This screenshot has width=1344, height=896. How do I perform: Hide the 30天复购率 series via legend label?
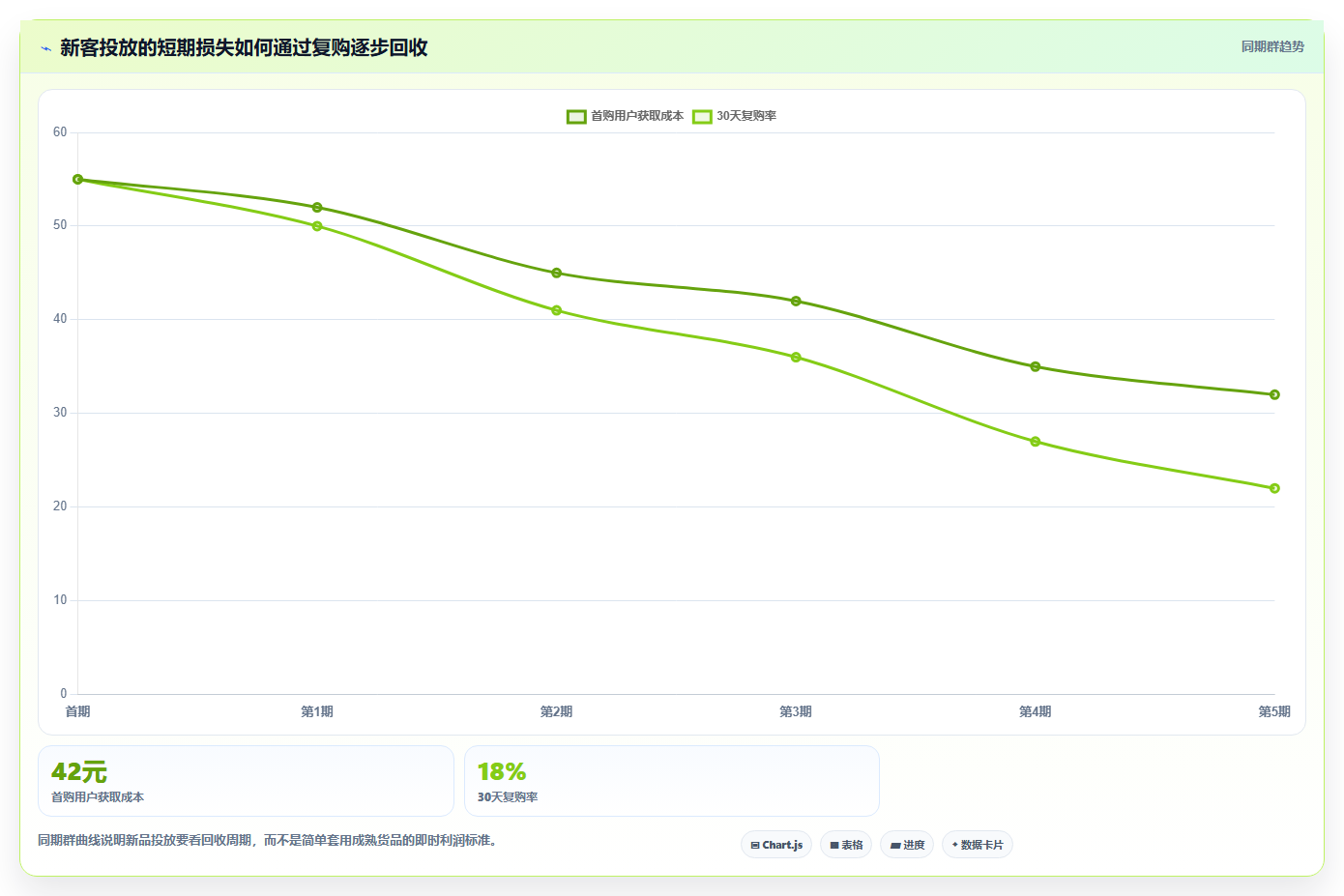click(x=746, y=116)
